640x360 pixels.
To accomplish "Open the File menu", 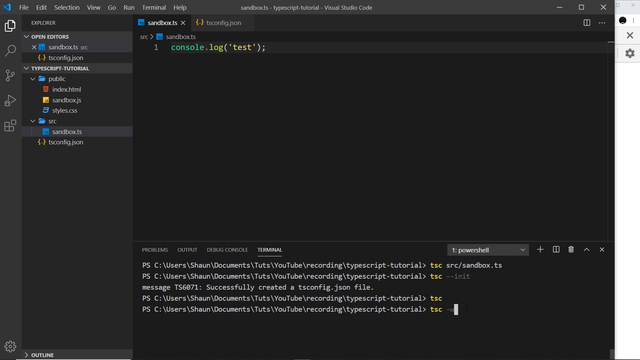I will (x=24, y=7).
